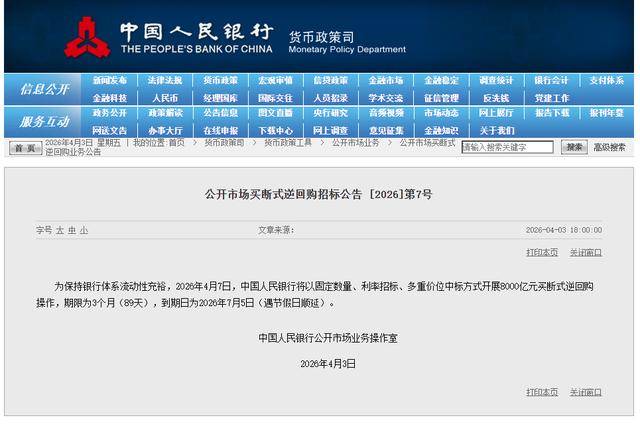Open 下载中心 menu item

275,130
